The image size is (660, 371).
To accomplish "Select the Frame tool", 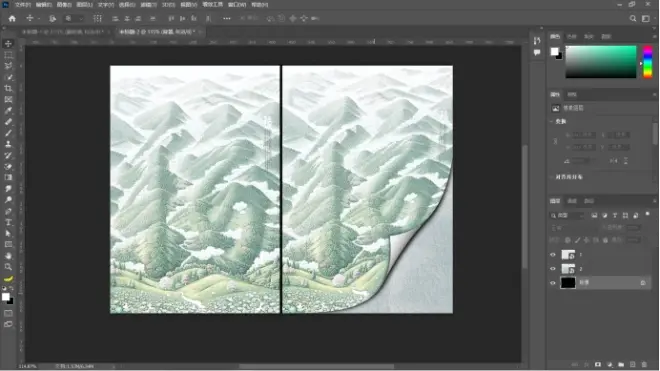I will click(8, 100).
